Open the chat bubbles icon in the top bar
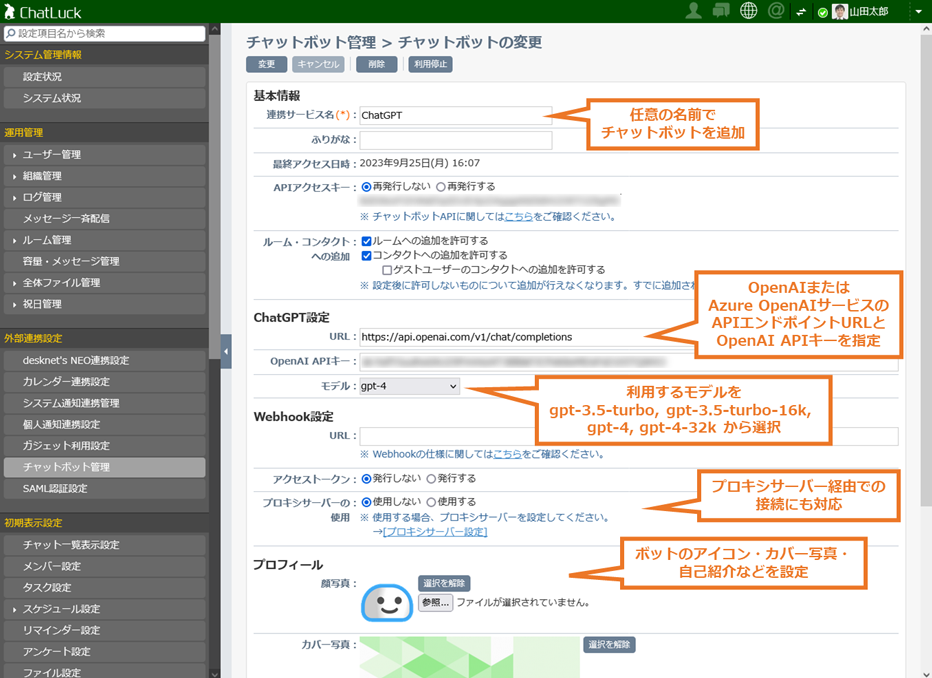The width and height of the screenshot is (932, 678). [x=721, y=10]
